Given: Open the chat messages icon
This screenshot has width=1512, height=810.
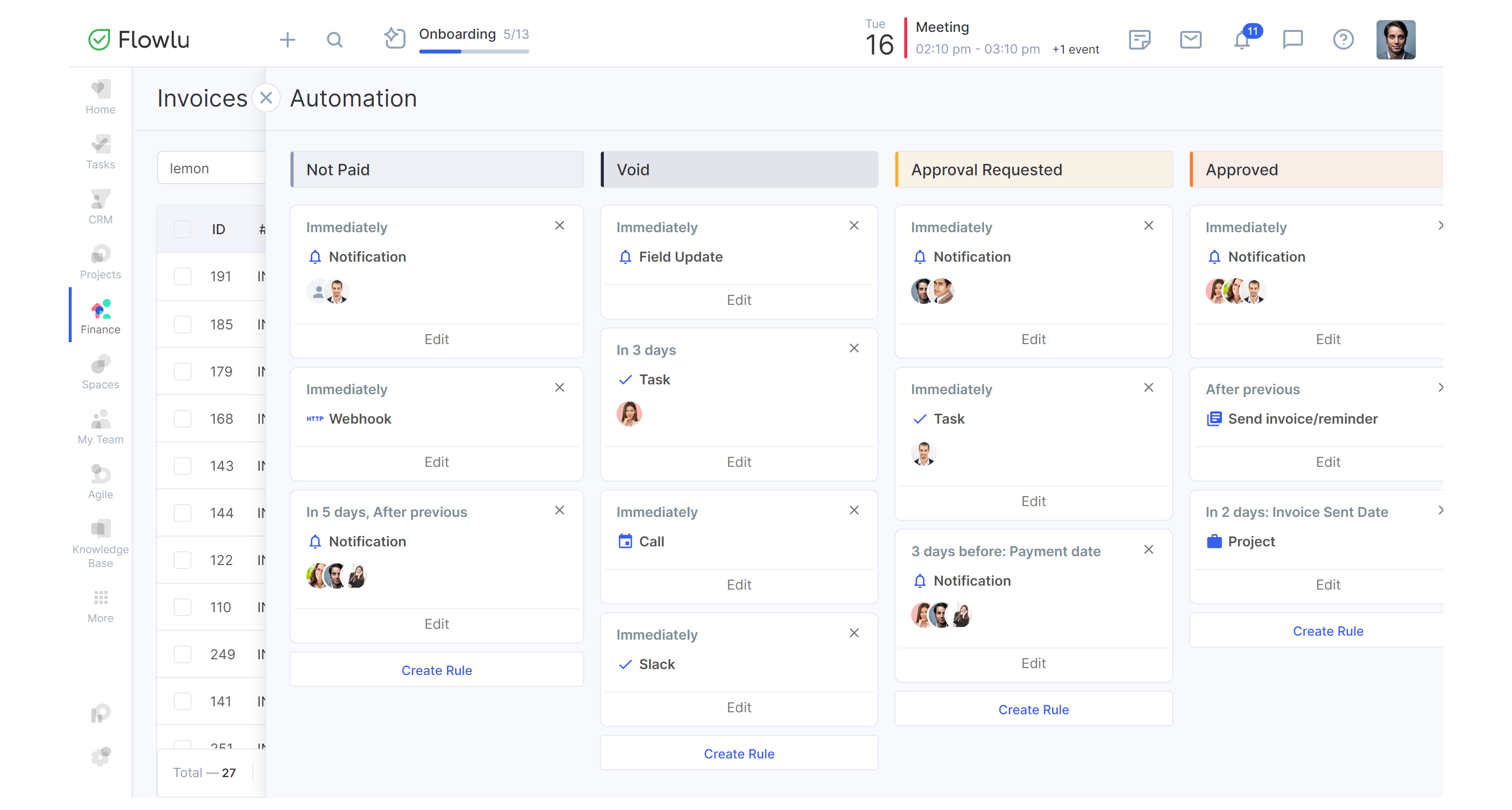Looking at the screenshot, I should pyautogui.click(x=1293, y=40).
